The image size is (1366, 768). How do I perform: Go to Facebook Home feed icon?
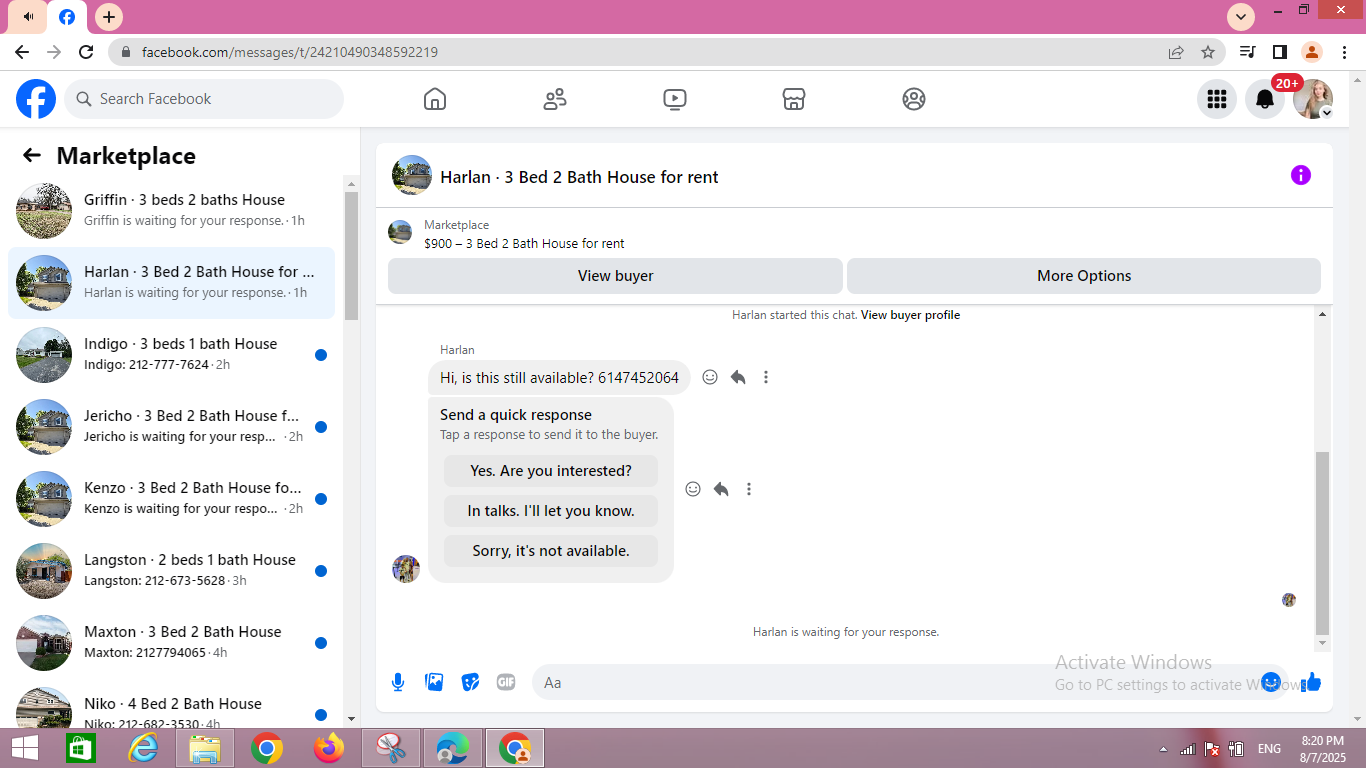pos(435,99)
